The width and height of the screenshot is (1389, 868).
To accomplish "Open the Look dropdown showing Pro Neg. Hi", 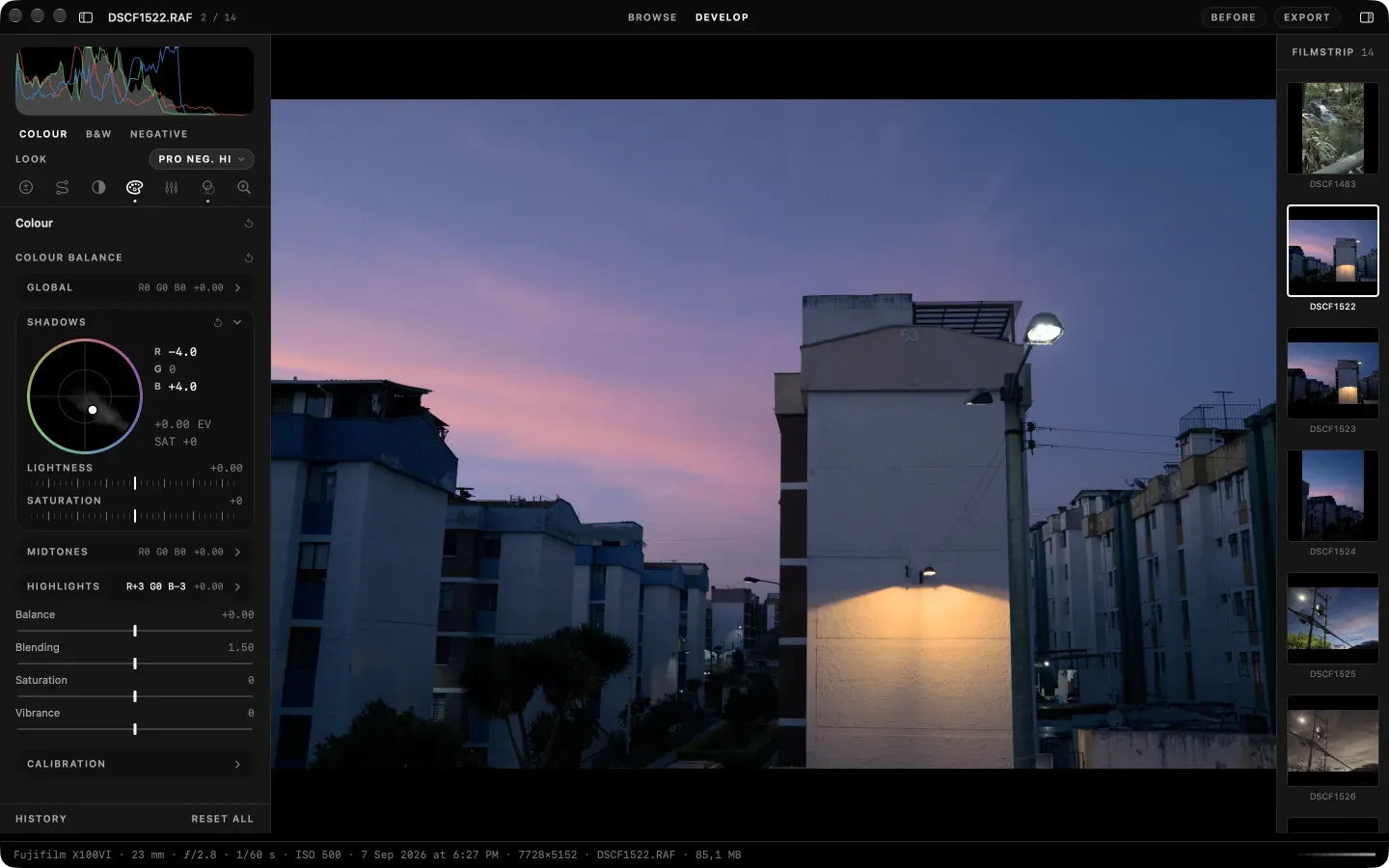I will click(202, 159).
